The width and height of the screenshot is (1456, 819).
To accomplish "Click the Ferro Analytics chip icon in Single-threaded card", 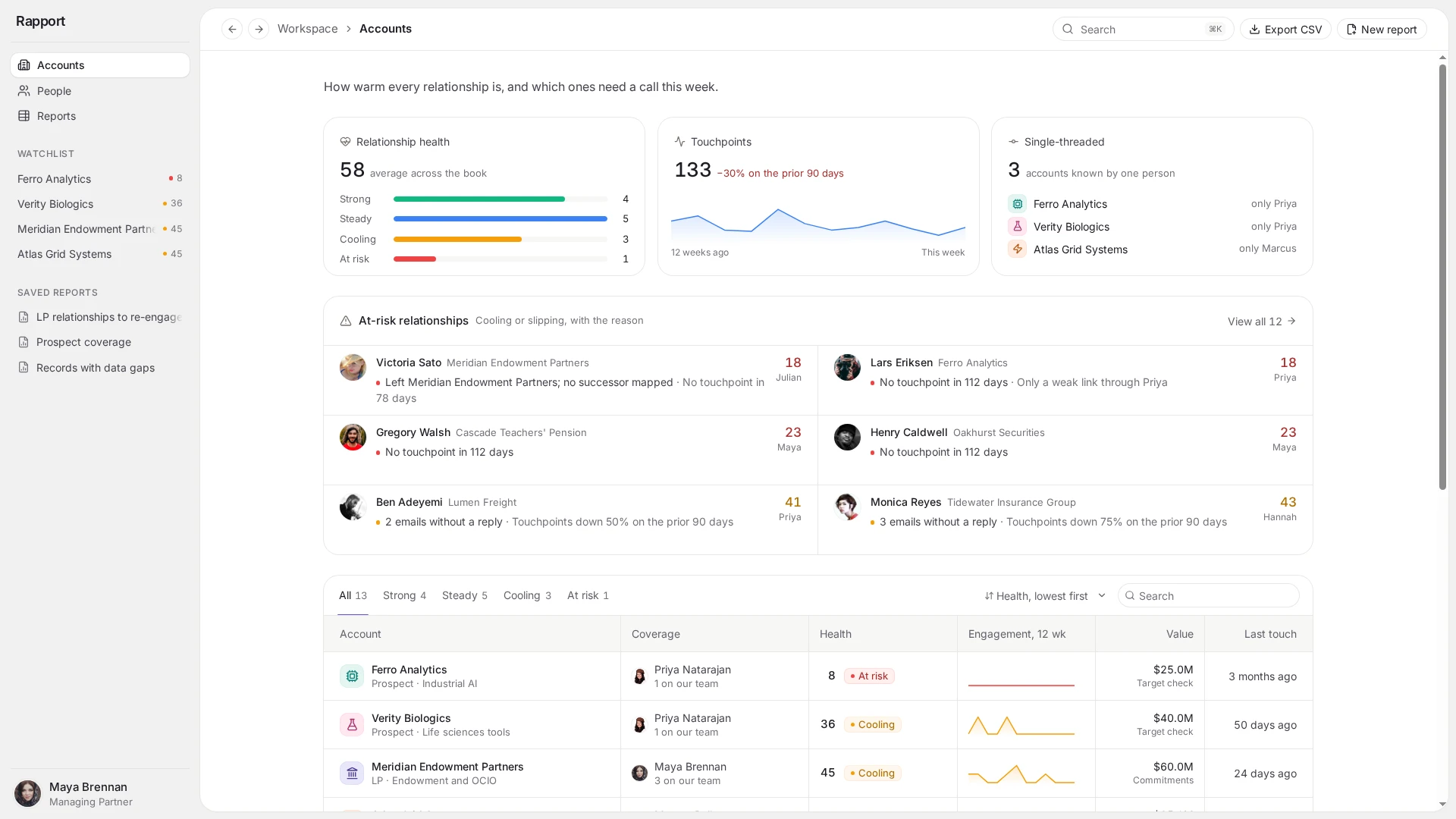I will click(1017, 204).
